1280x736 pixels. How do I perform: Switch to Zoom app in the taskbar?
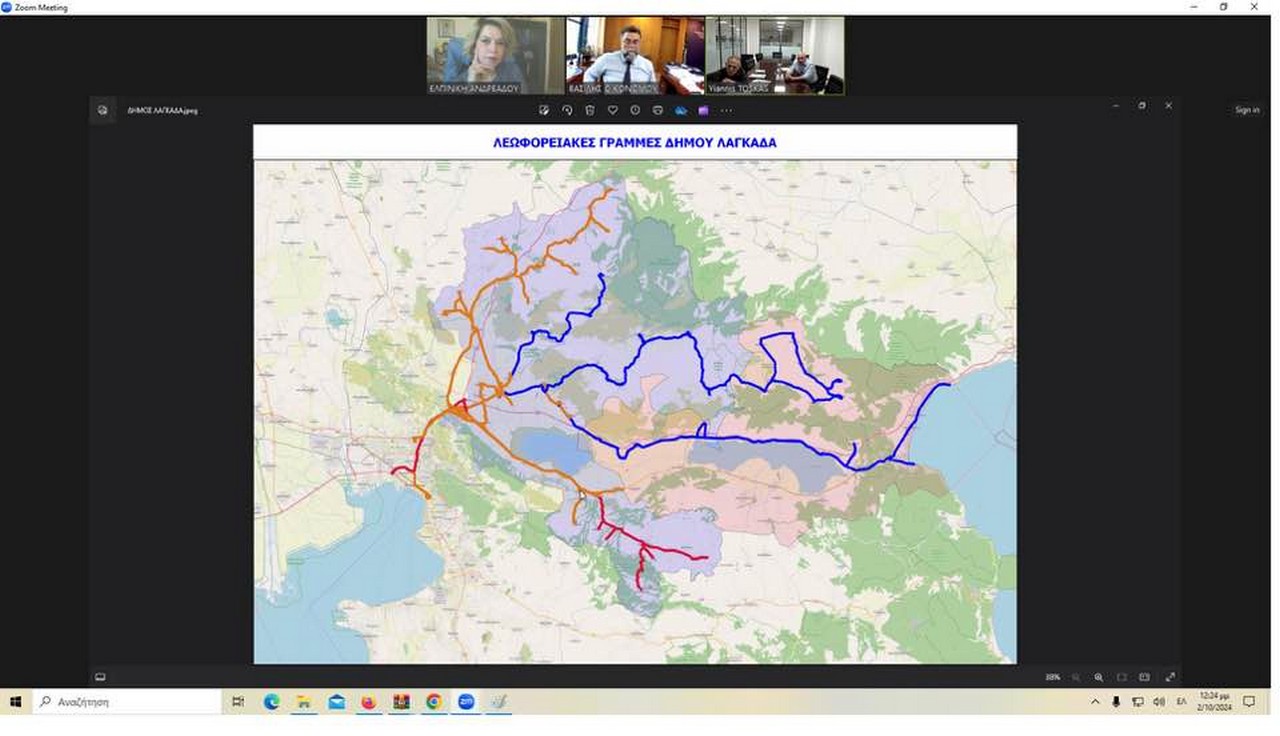(x=466, y=702)
